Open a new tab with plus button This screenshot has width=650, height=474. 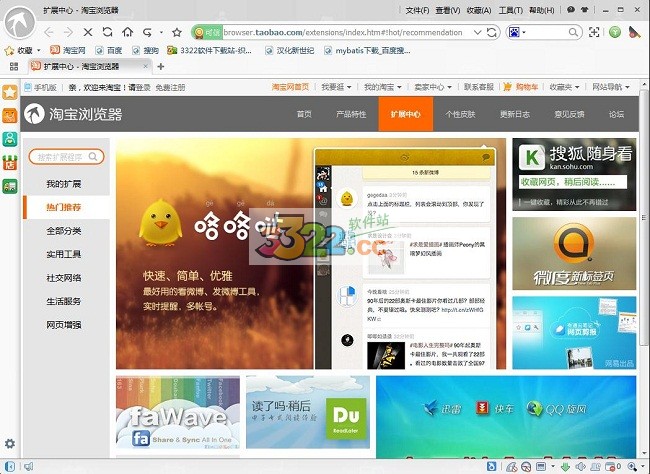[x=161, y=66]
